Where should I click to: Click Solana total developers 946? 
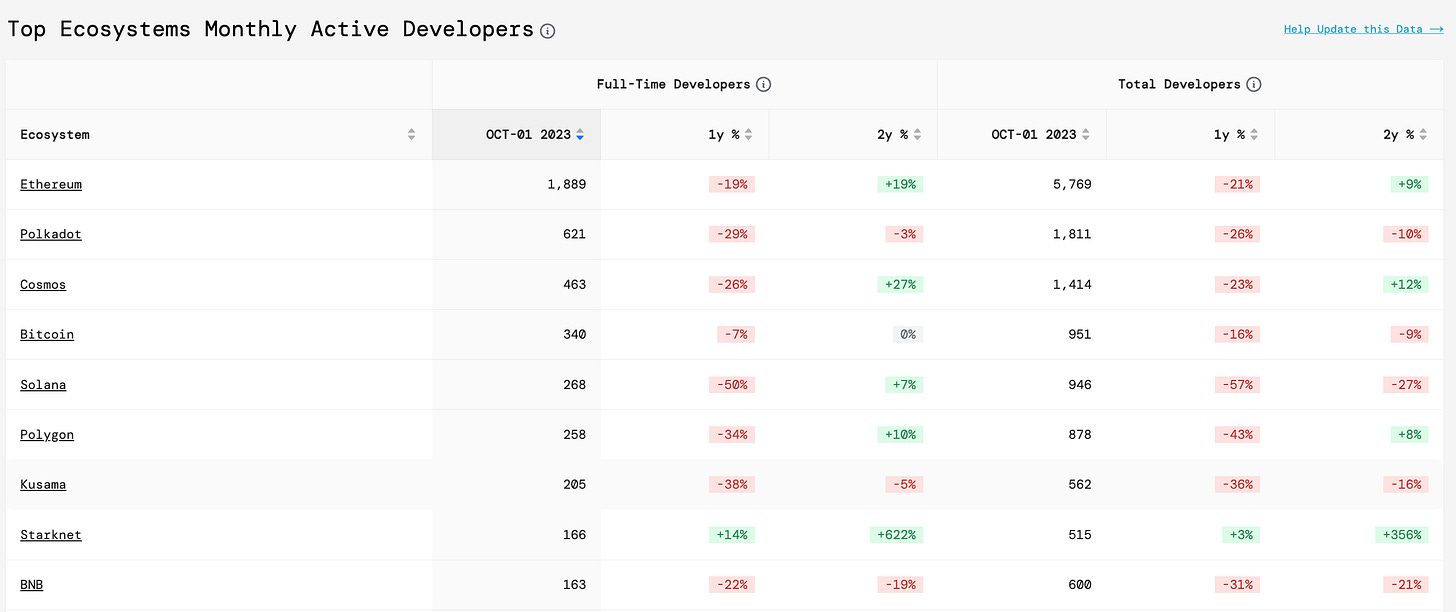1079,385
